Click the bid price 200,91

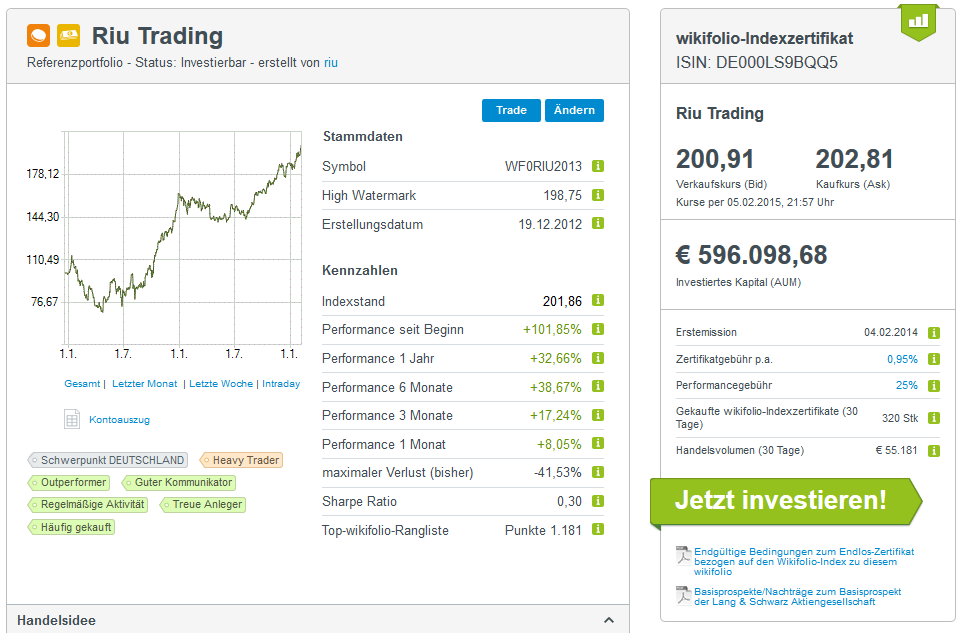715,159
